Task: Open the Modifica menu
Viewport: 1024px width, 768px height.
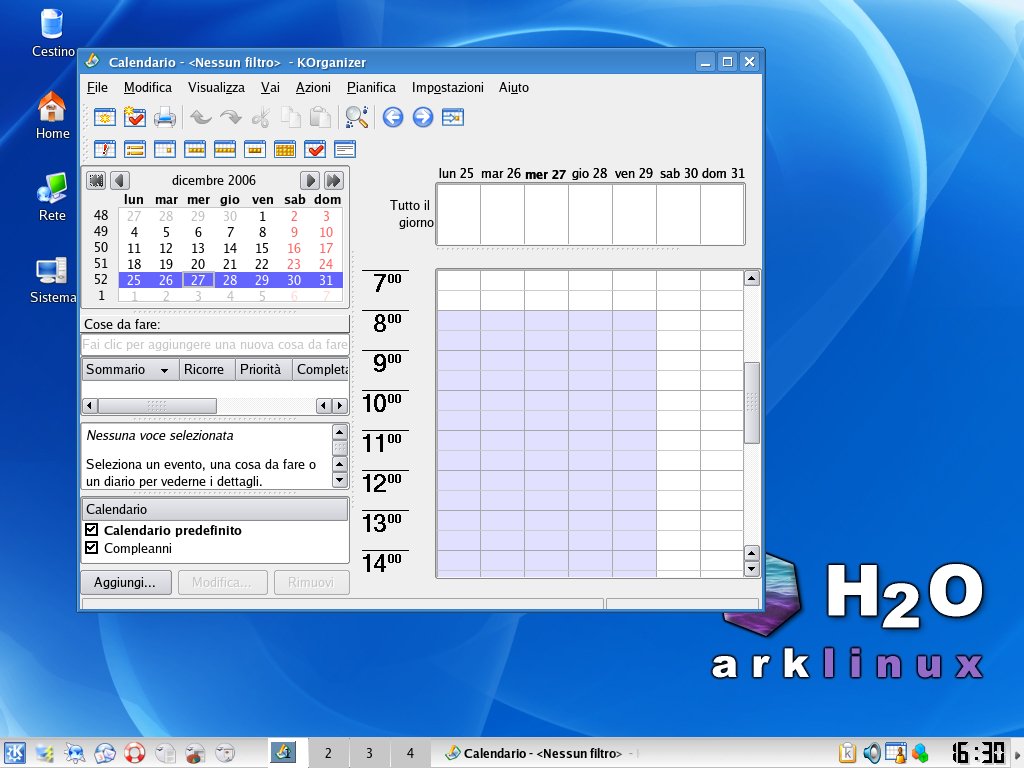Action: click(148, 88)
